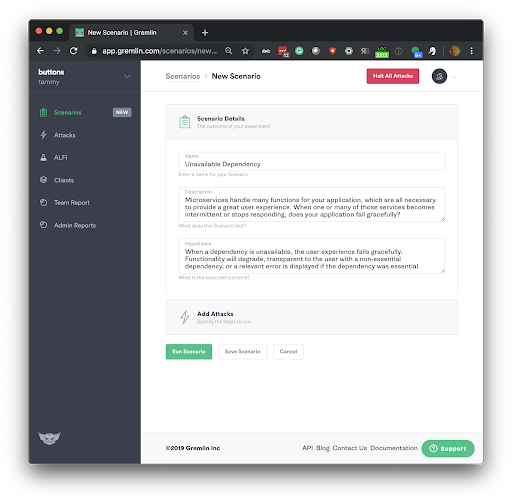Screen dimensions: 512x502
Task: Click the Scenario Details clipboard icon
Action: click(x=185, y=122)
